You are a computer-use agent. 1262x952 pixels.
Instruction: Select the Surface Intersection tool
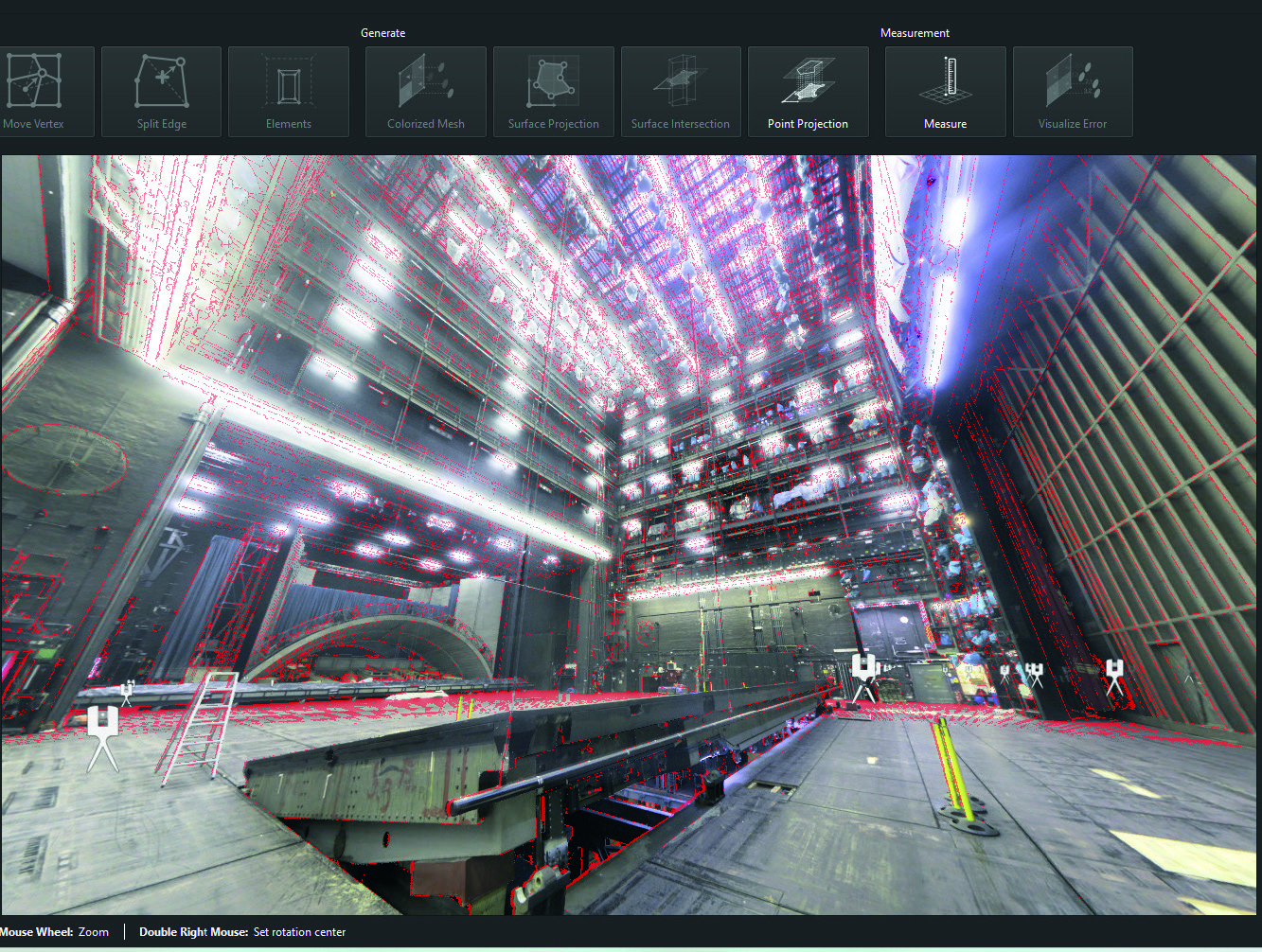(681, 92)
